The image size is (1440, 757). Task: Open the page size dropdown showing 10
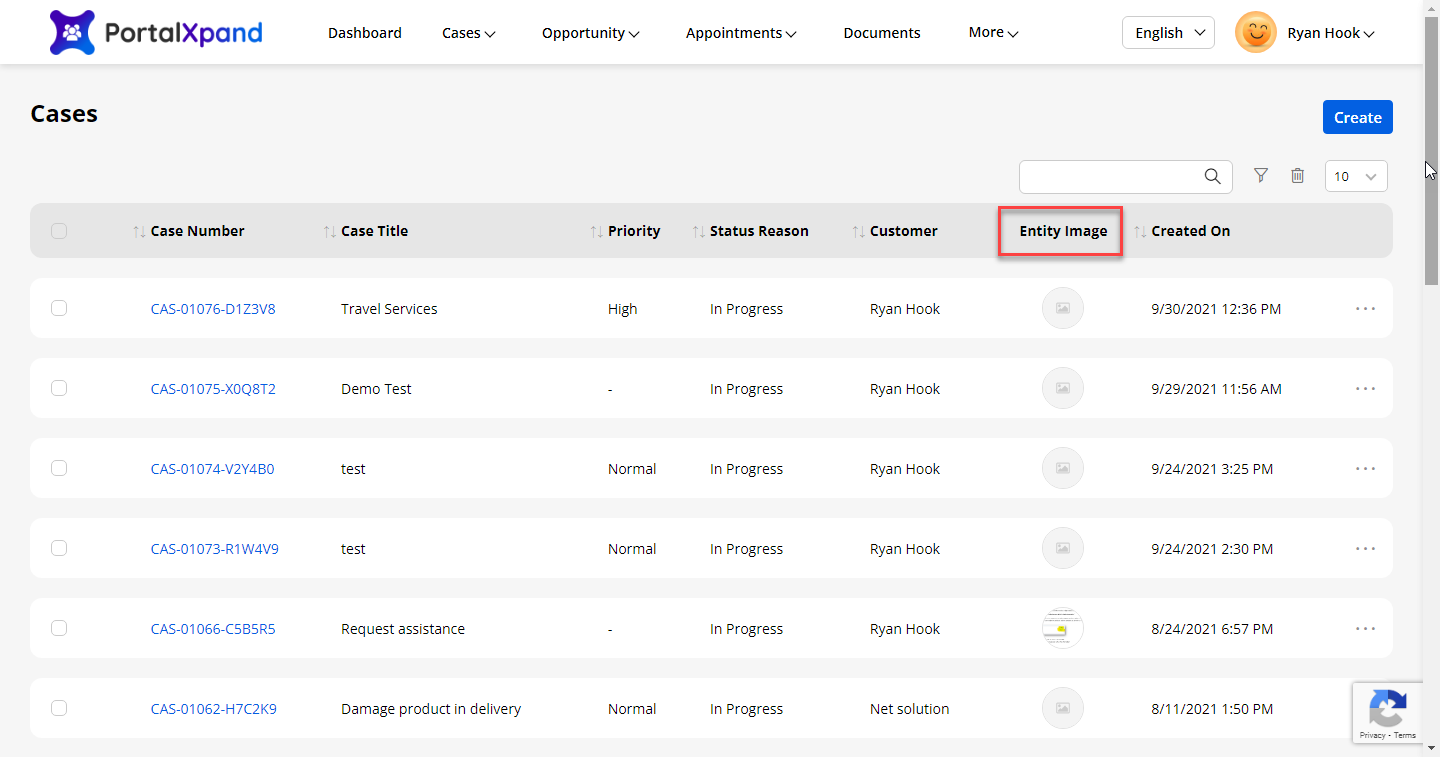click(x=1356, y=177)
